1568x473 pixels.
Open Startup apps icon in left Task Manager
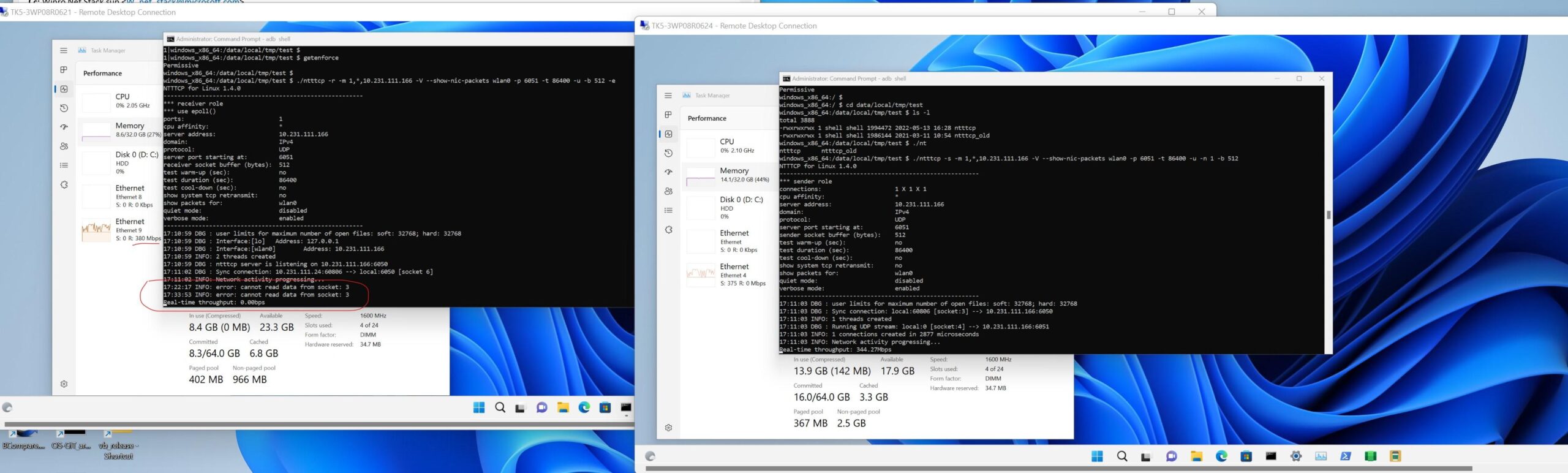pos(64,127)
